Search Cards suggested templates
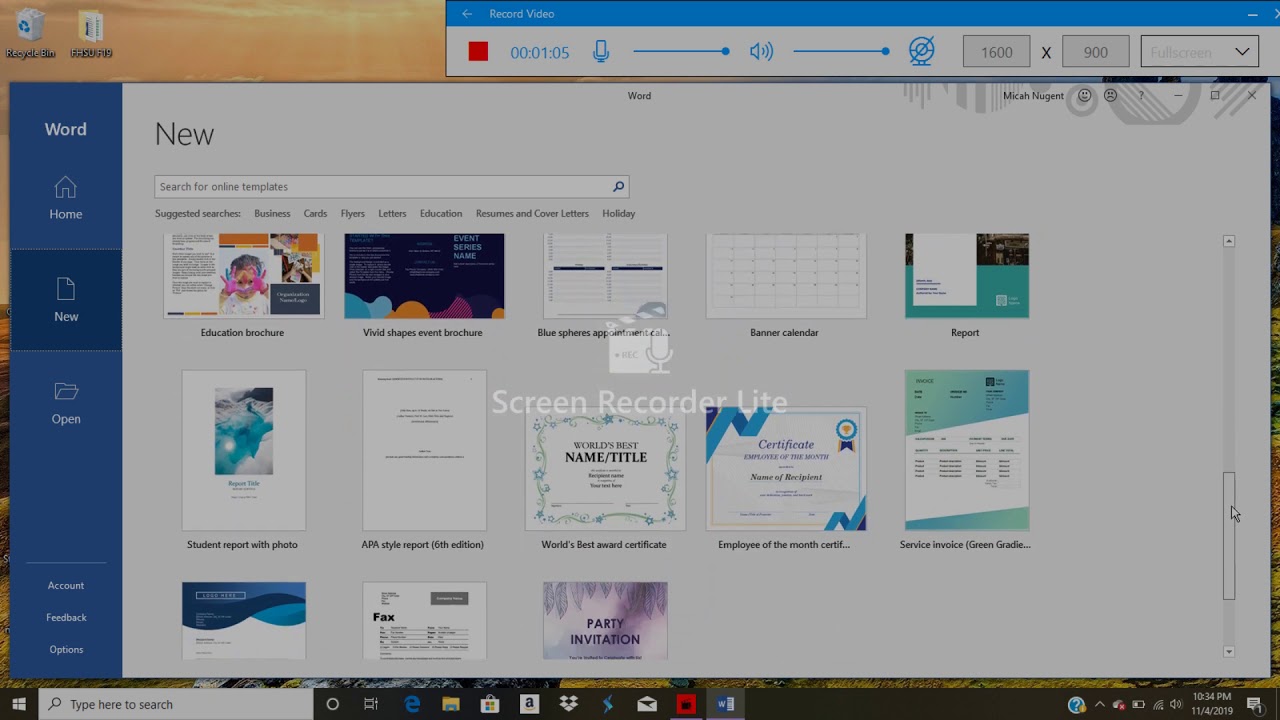The height and width of the screenshot is (720, 1280). [x=315, y=214]
